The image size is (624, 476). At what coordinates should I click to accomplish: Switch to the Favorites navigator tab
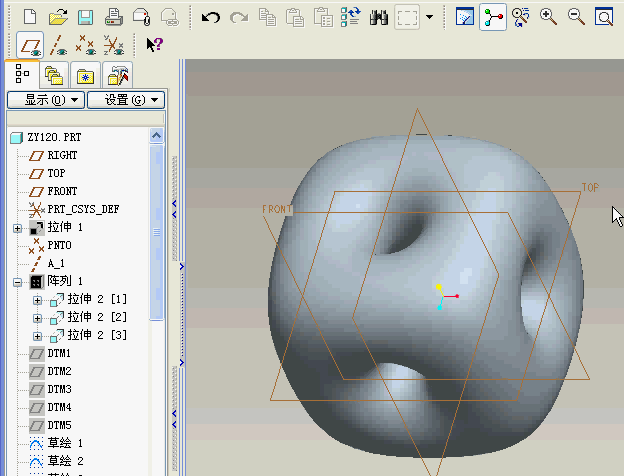click(x=86, y=75)
